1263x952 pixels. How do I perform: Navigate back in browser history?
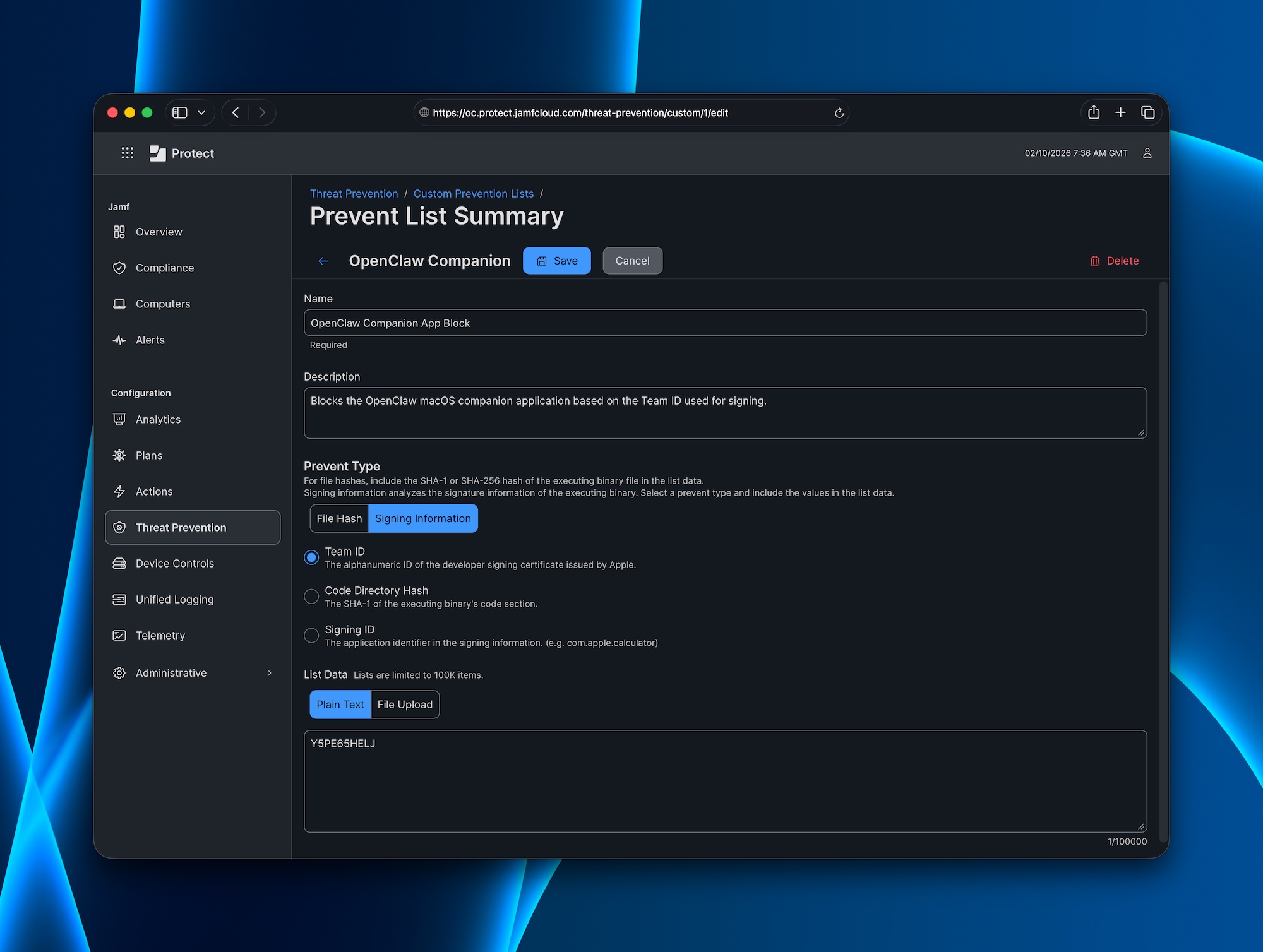point(236,112)
